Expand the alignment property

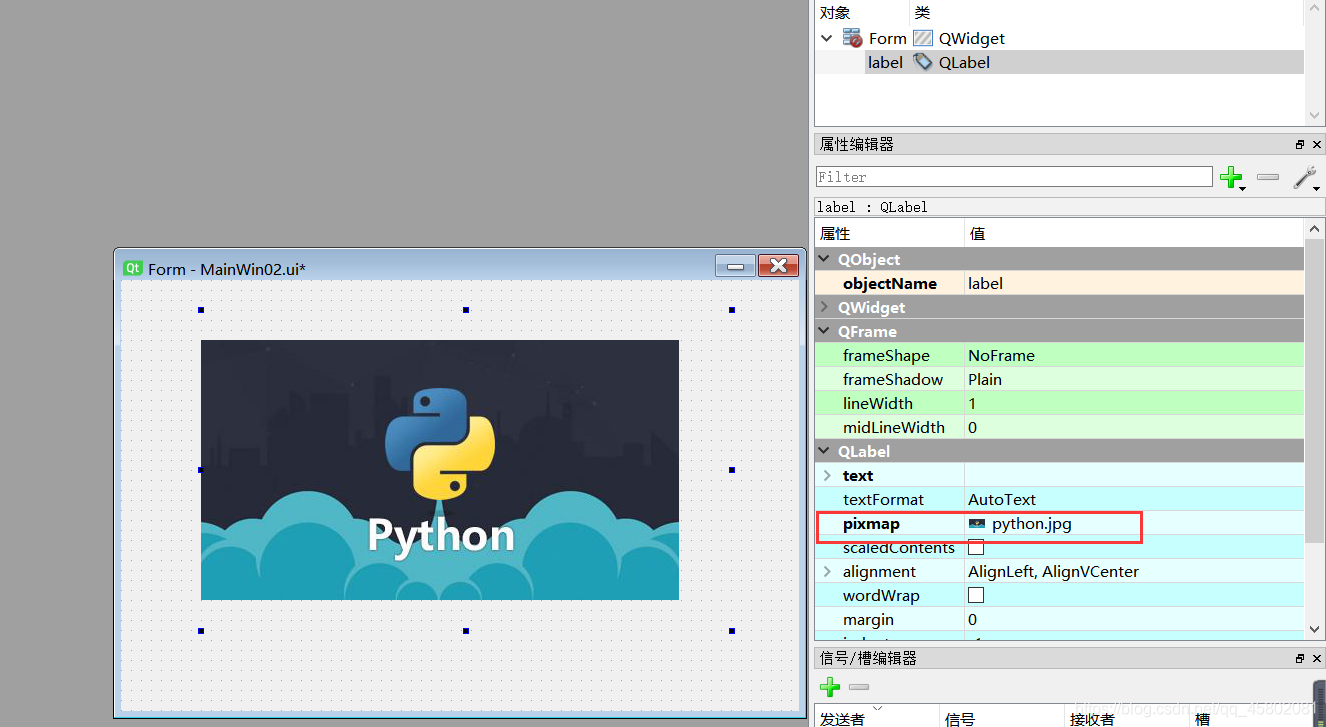(x=827, y=571)
